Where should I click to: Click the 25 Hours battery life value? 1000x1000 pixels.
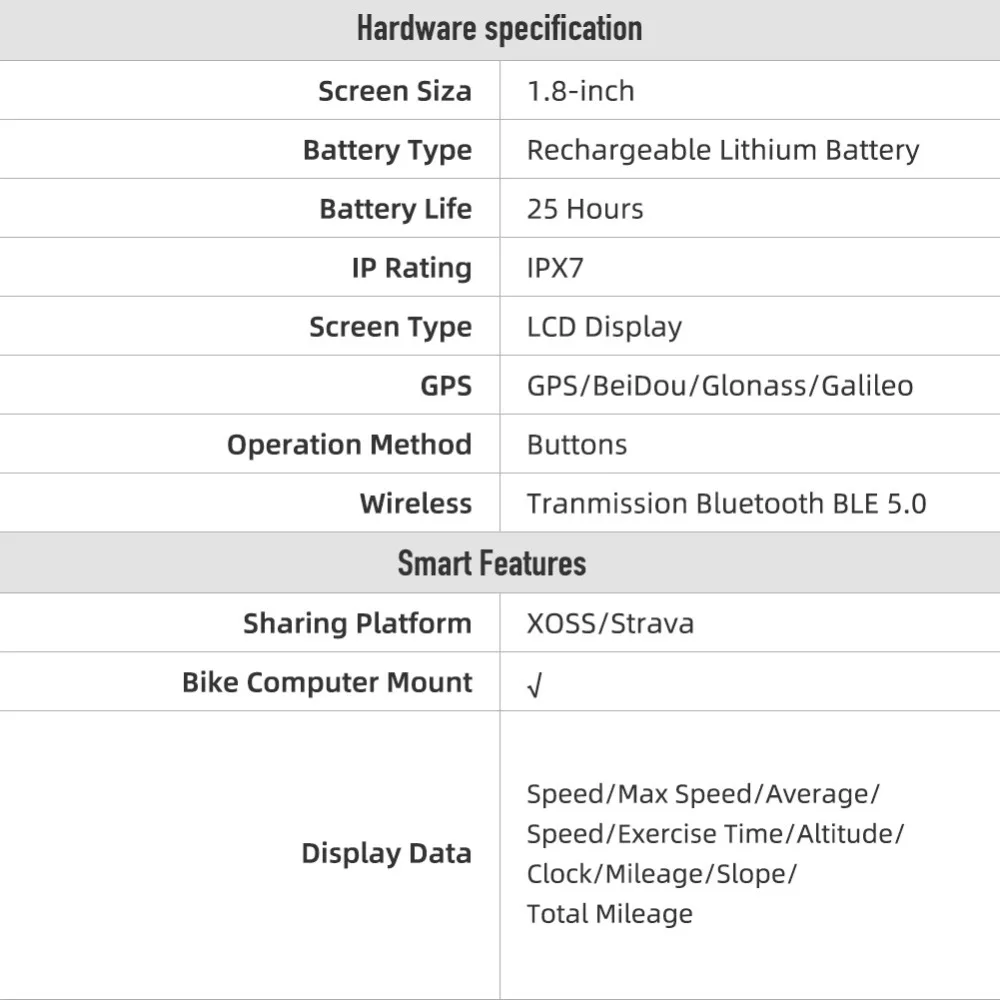(x=585, y=209)
